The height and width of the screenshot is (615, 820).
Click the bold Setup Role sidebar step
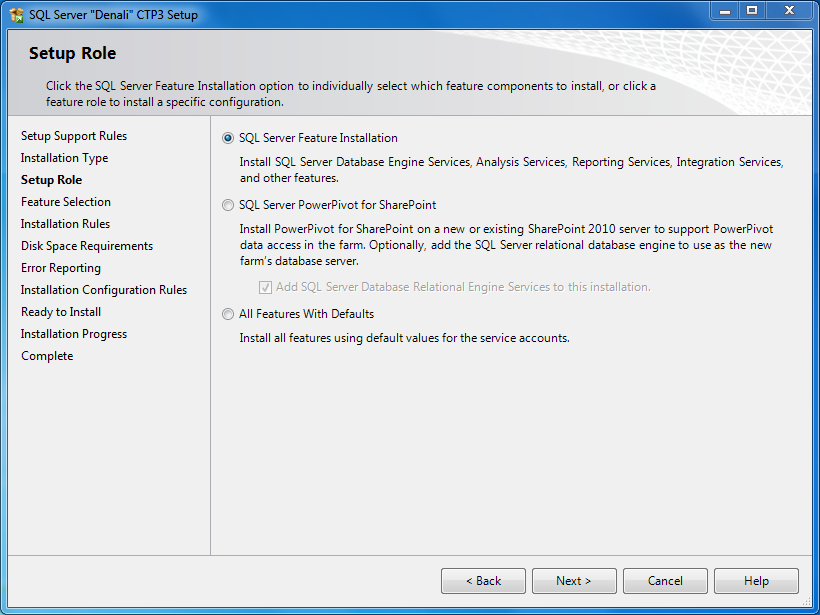point(51,180)
